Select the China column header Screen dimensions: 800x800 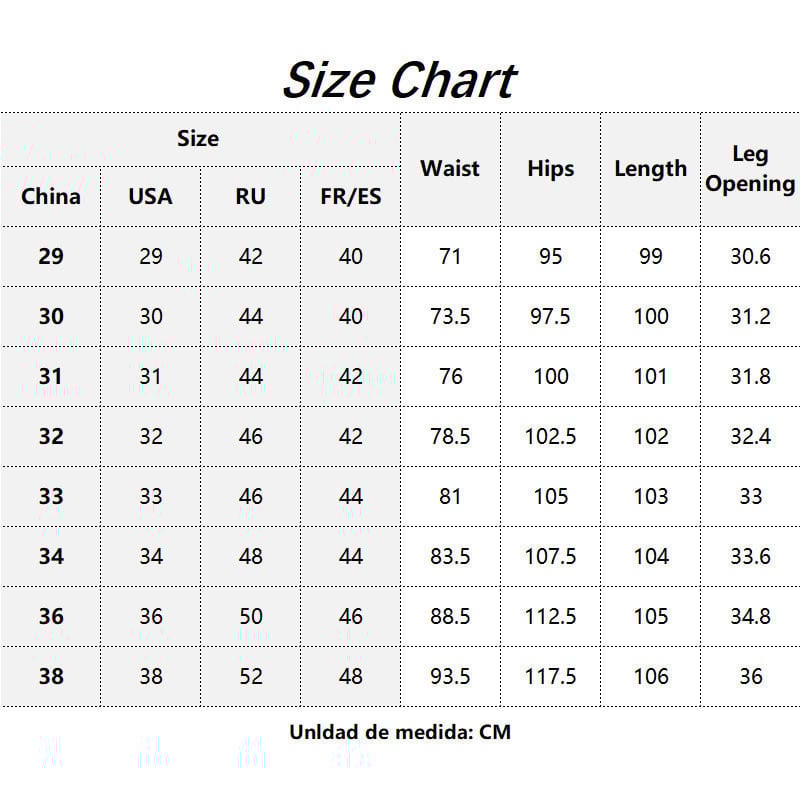coord(51,196)
